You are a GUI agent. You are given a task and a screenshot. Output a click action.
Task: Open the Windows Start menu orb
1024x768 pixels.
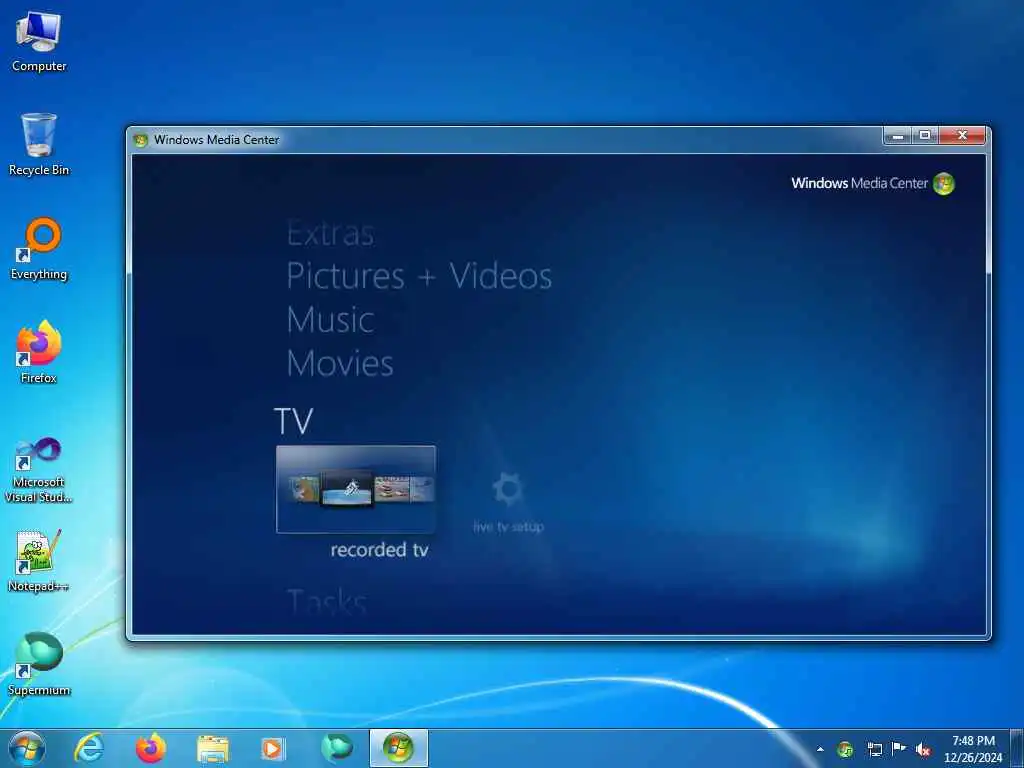click(27, 748)
